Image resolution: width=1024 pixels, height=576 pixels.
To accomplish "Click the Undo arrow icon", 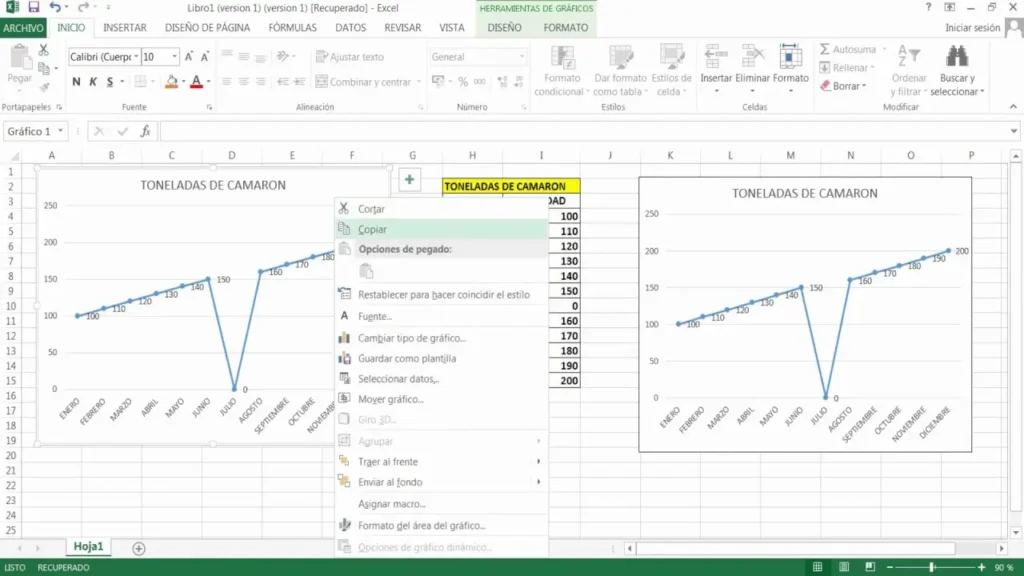I will (55, 7).
